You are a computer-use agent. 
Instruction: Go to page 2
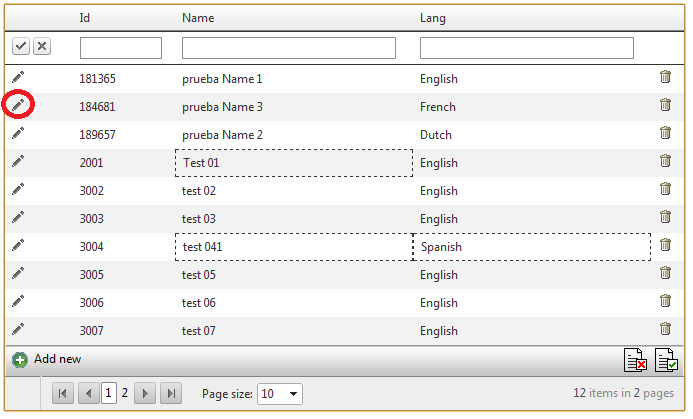tap(125, 394)
